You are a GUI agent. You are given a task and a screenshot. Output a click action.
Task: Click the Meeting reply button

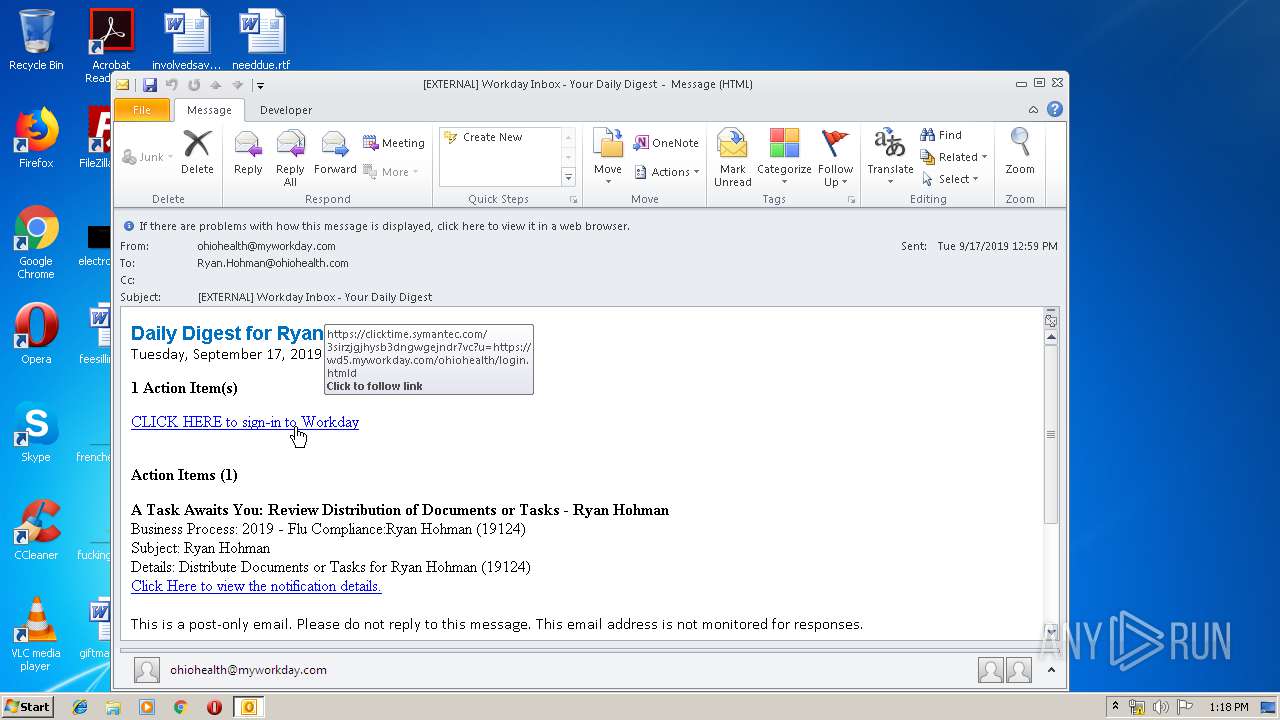pos(393,143)
